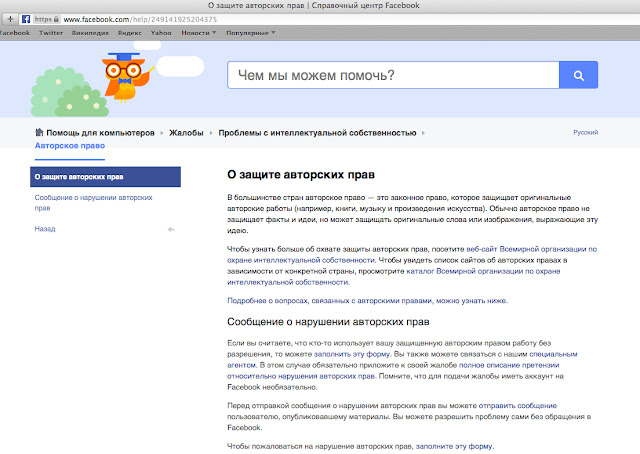The image size is (640, 454).
Task: Click the https lock indicator
Action: [x=47, y=19]
